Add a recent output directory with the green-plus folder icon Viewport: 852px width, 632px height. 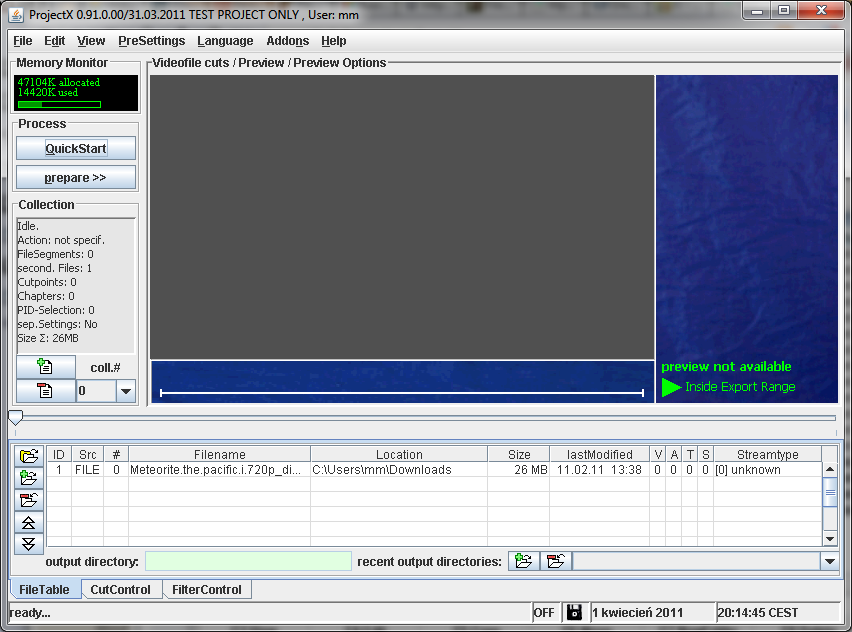[x=524, y=561]
